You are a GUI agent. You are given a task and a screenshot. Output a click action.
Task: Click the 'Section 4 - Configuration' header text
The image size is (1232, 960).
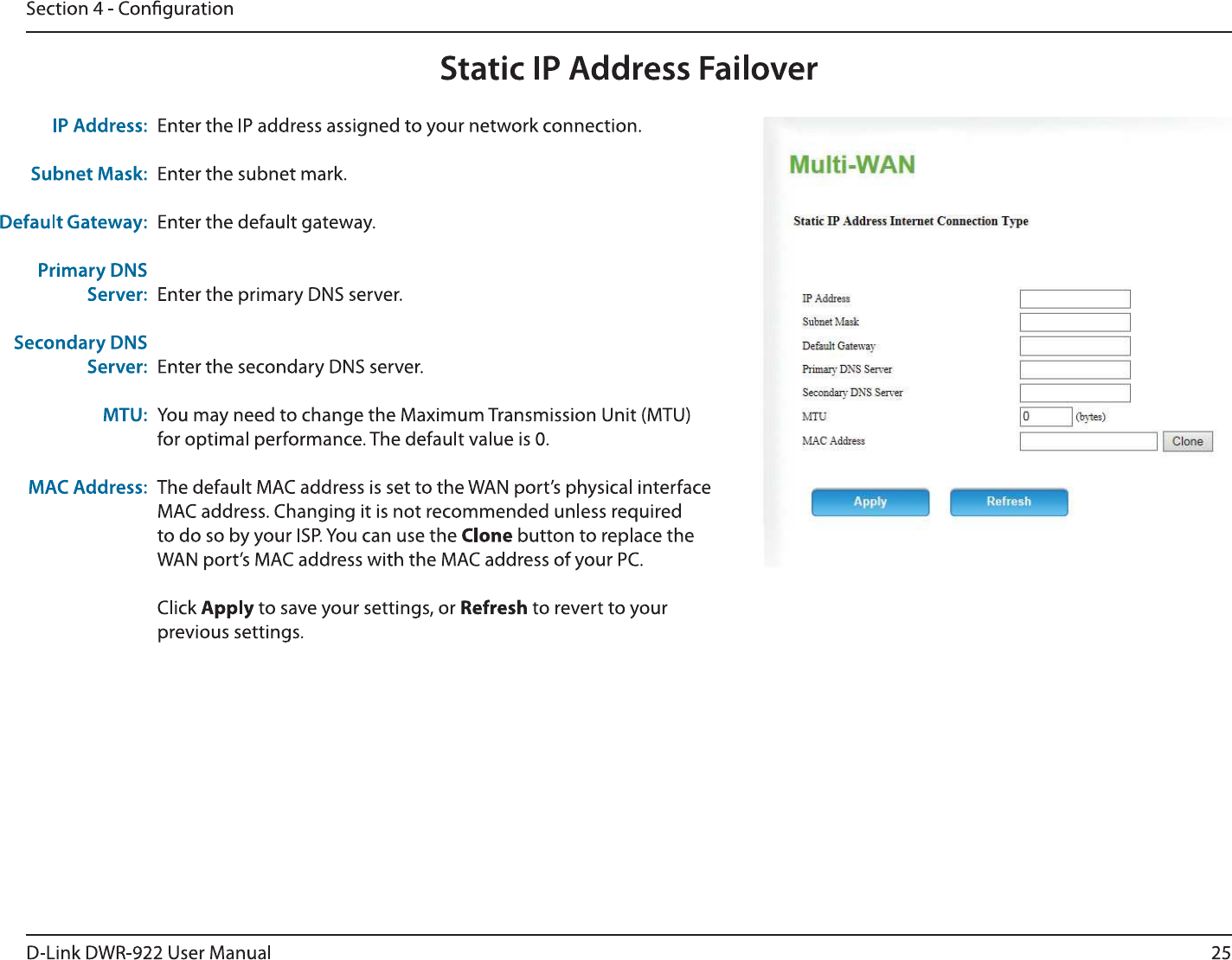[130, 10]
